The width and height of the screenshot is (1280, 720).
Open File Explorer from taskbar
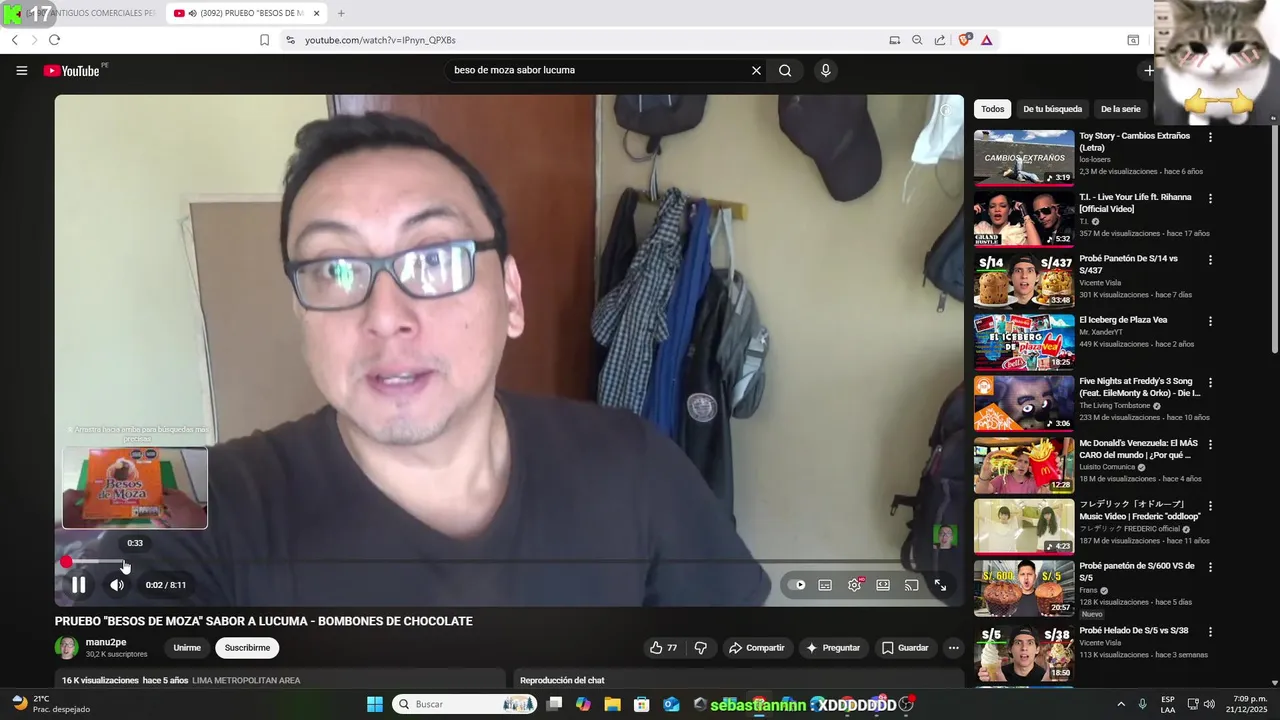click(612, 704)
